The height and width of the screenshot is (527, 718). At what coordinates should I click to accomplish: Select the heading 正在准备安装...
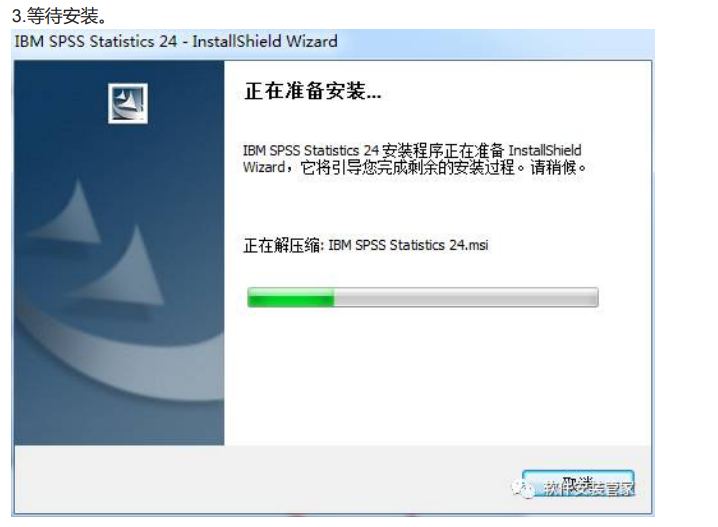click(x=312, y=91)
